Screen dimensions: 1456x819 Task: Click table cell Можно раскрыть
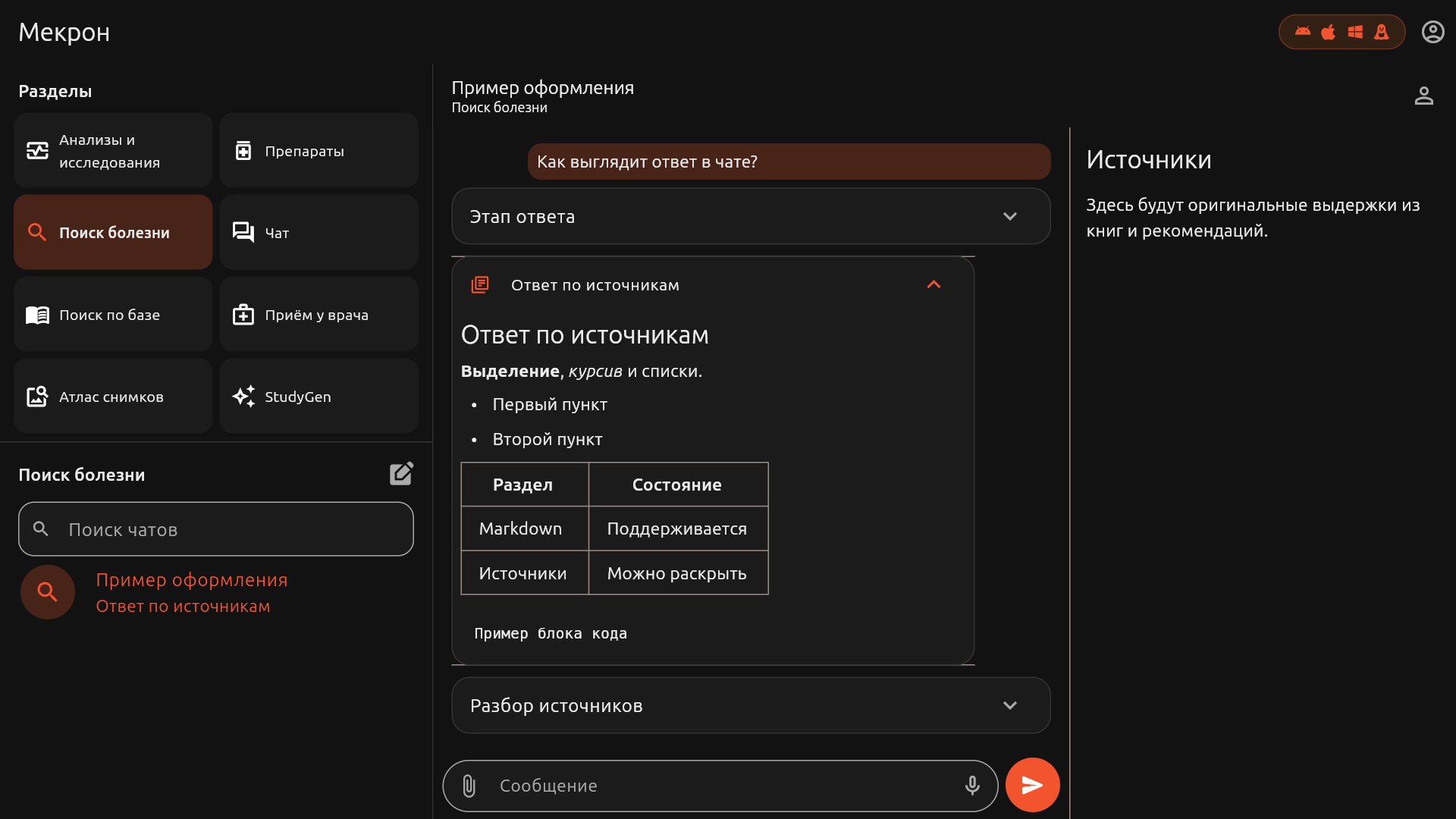tap(677, 573)
